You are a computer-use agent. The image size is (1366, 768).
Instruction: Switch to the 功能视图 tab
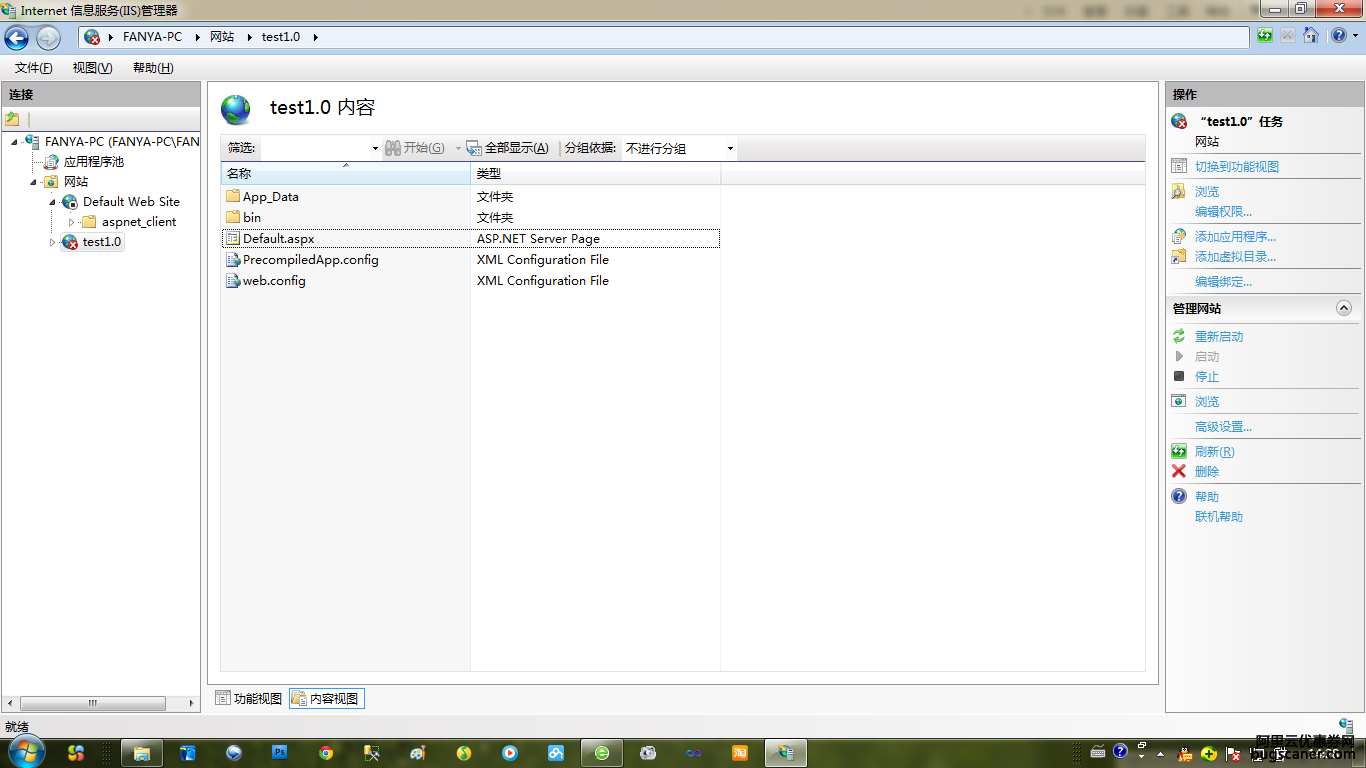point(249,699)
